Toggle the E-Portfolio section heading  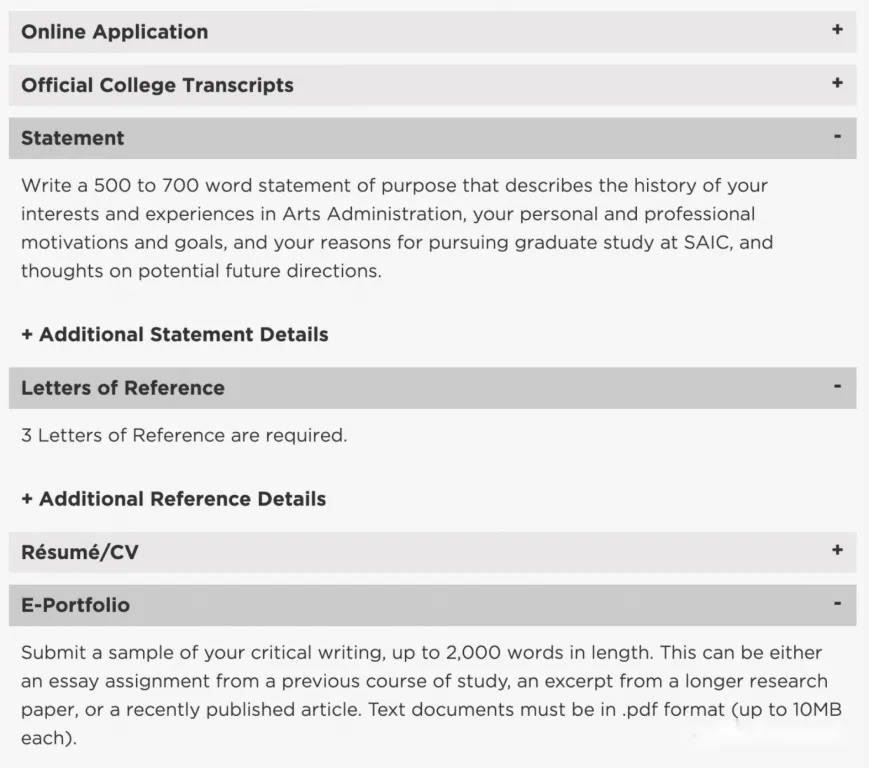76,605
